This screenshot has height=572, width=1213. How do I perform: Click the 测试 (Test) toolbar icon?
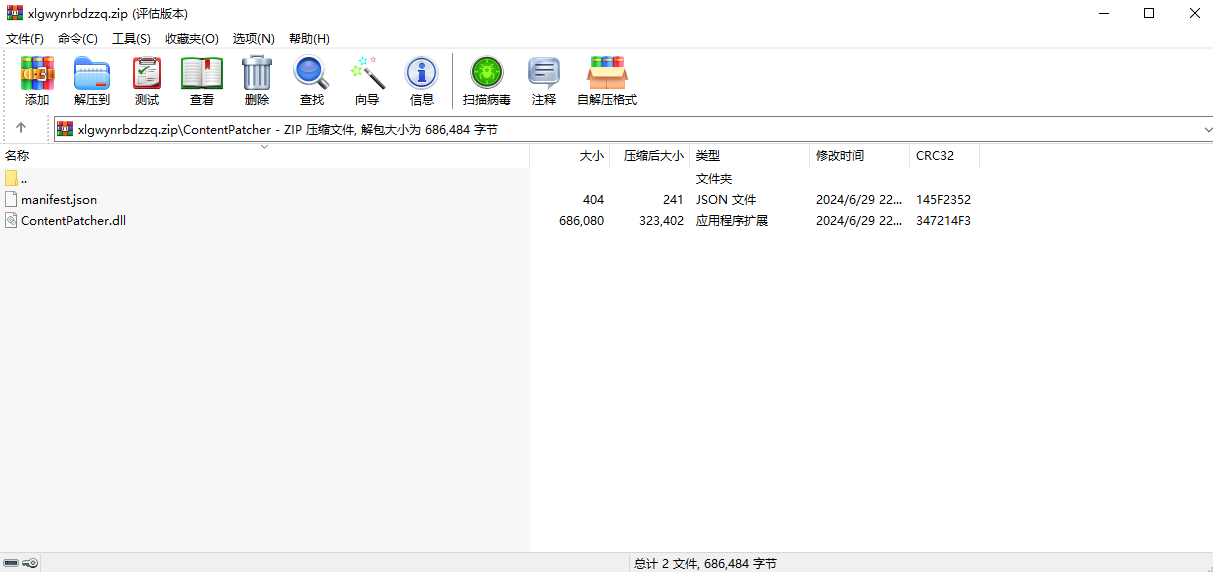click(147, 73)
